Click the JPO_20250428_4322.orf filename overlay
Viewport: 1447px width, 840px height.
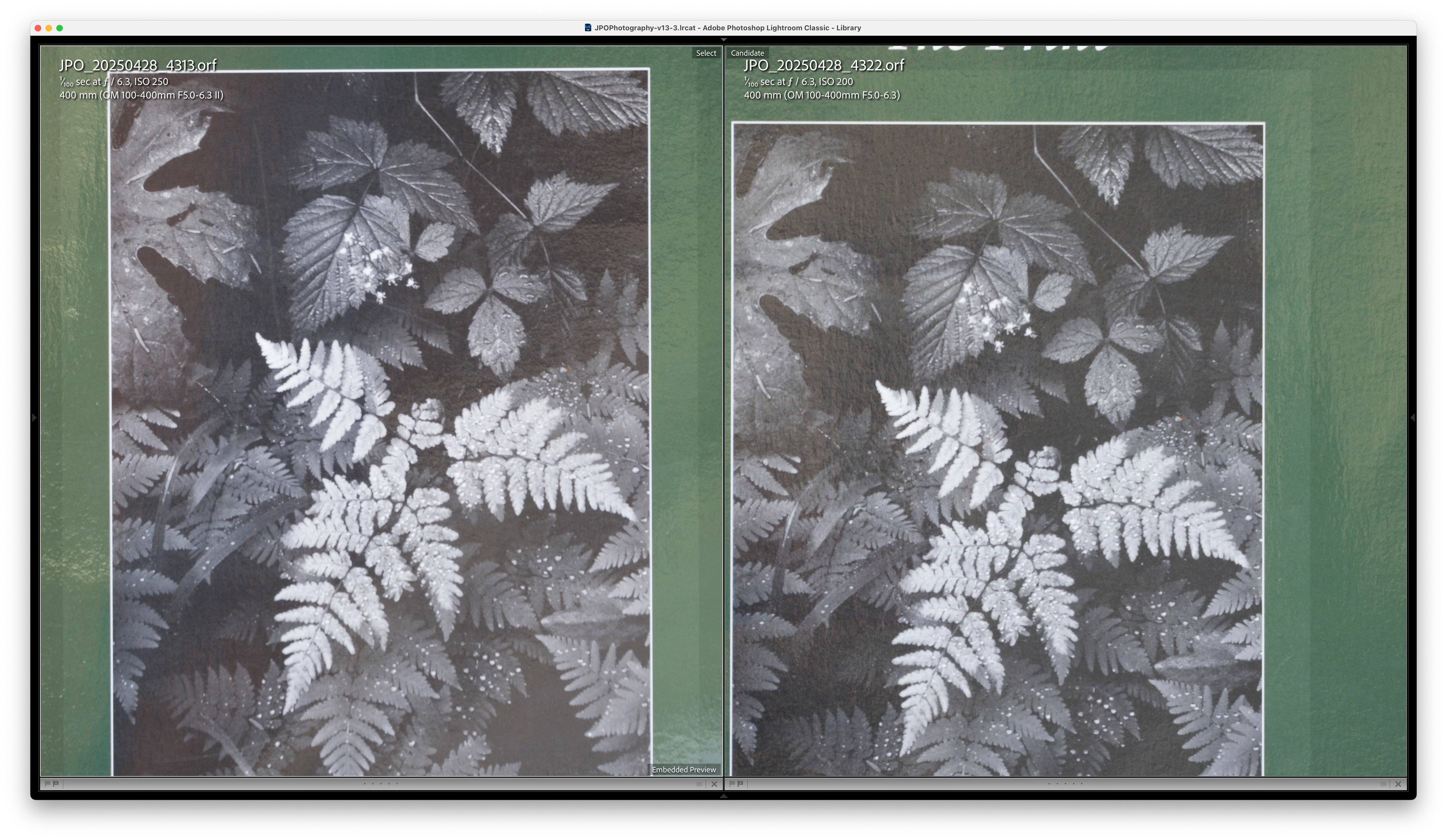tap(824, 65)
